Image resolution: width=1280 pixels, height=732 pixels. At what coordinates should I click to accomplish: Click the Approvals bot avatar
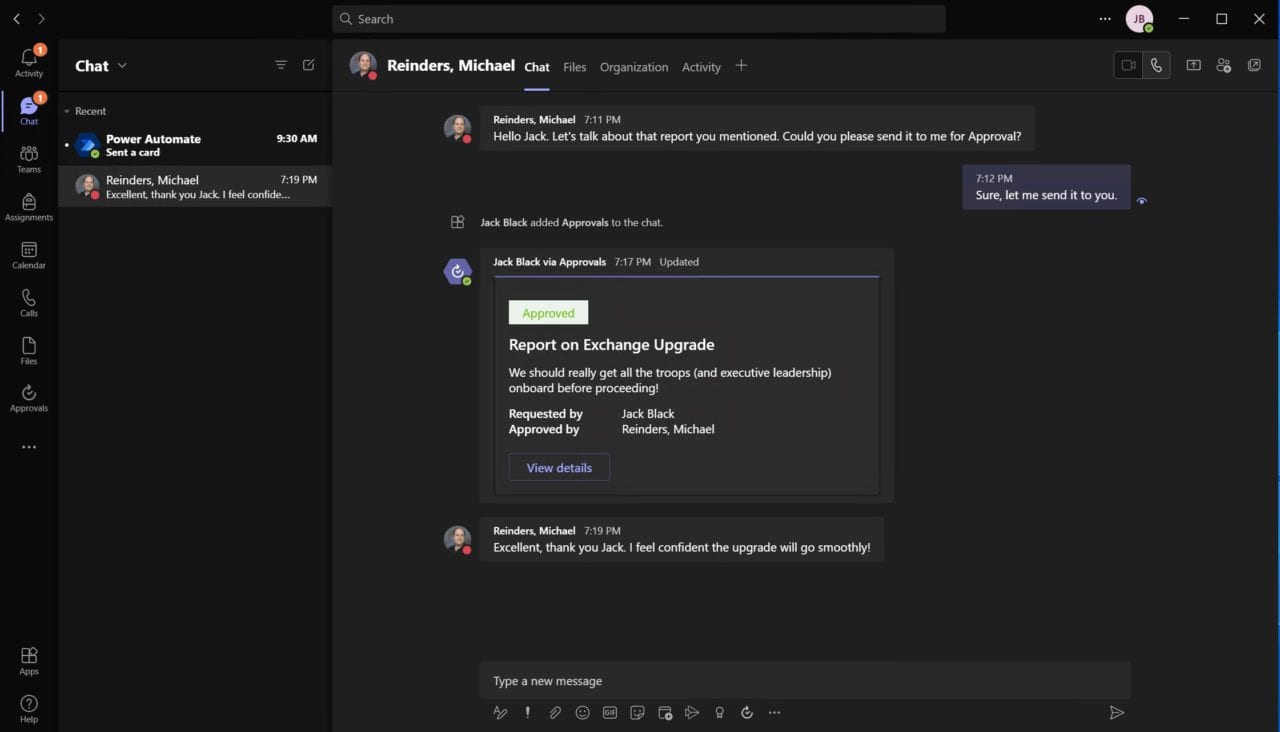pos(457,271)
